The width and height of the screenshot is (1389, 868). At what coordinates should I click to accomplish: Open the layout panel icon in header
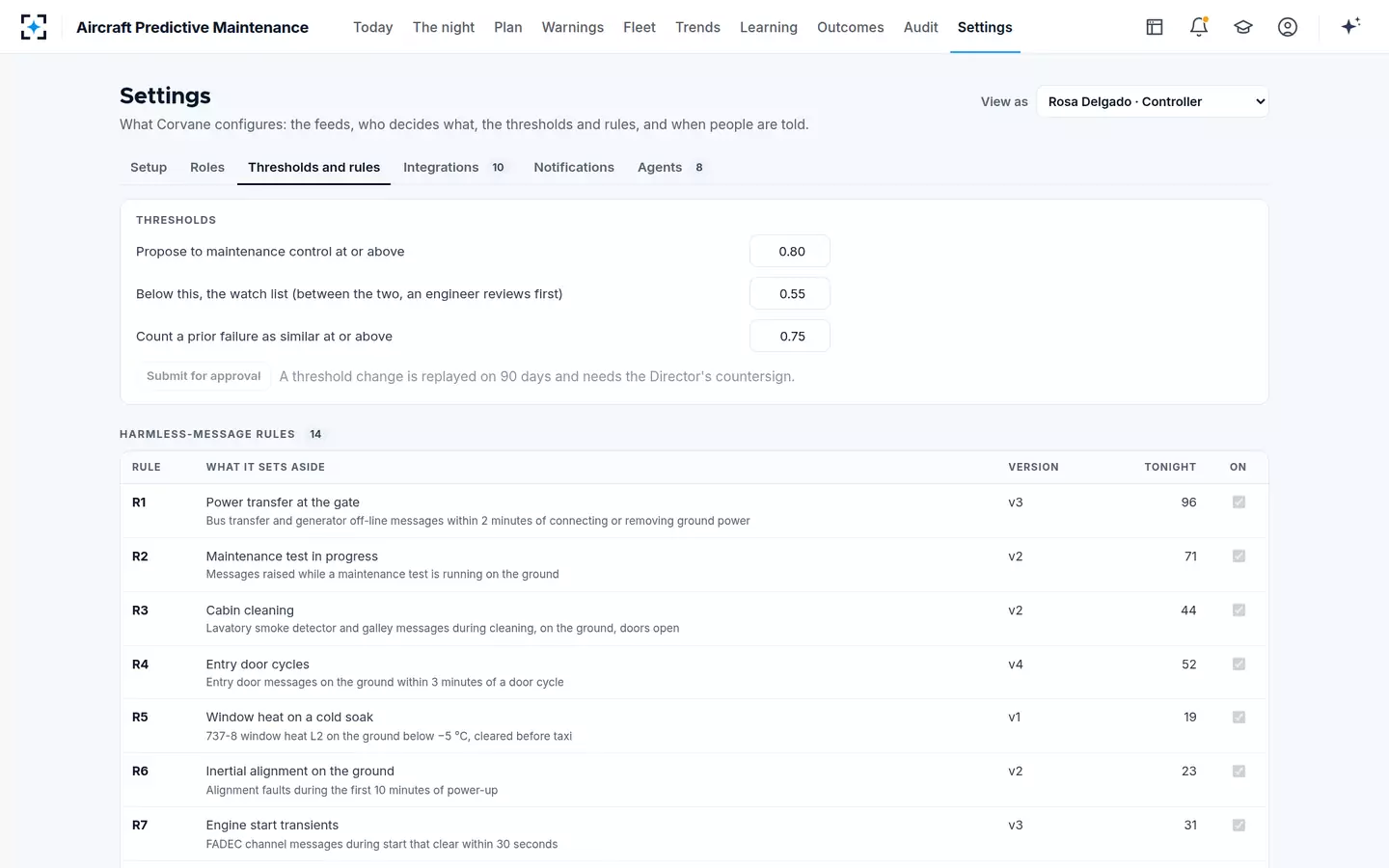(x=1155, y=27)
